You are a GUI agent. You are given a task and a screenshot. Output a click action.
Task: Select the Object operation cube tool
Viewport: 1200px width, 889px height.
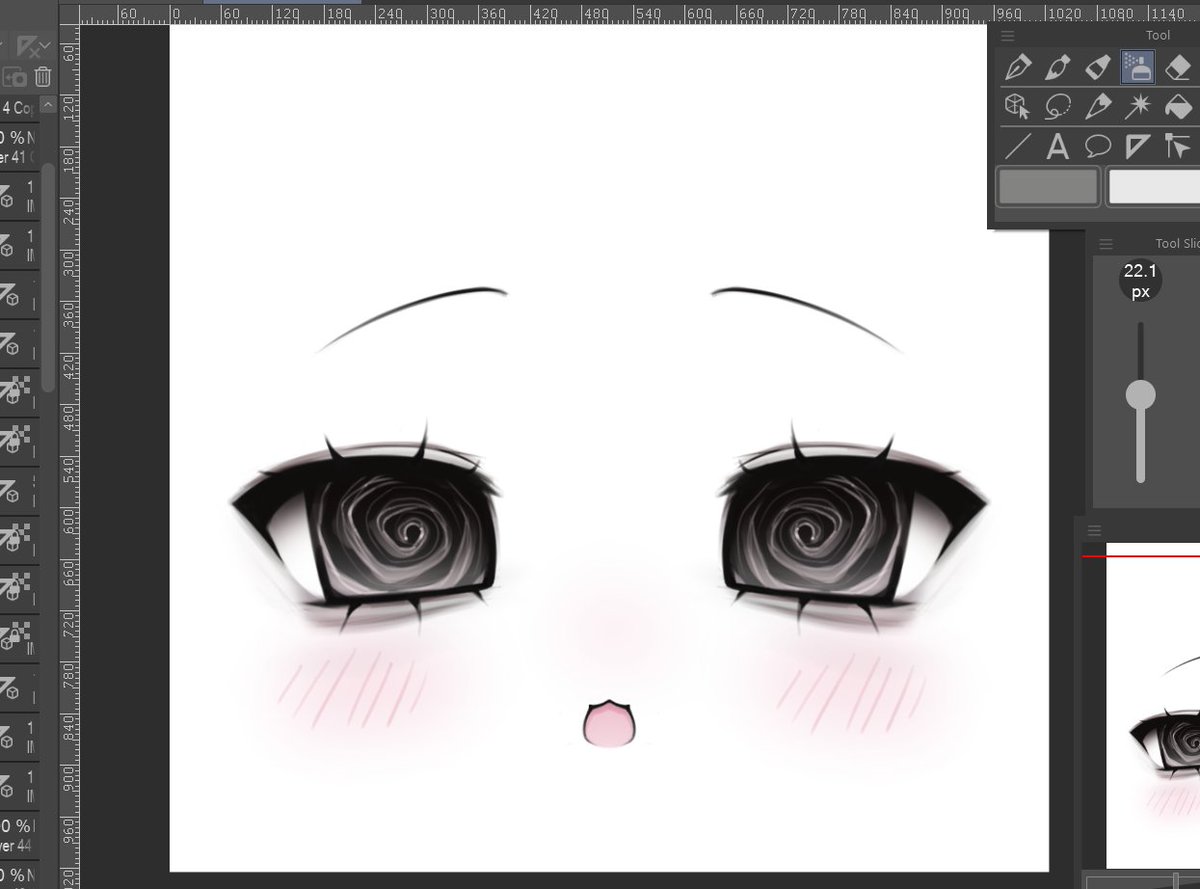click(1018, 106)
